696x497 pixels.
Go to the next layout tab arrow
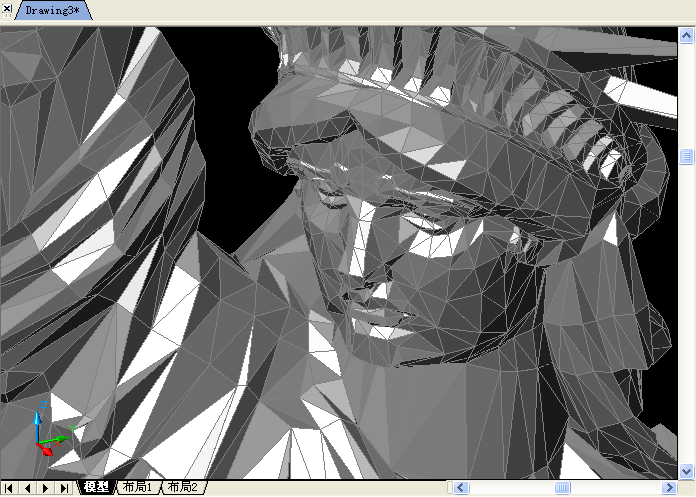(46, 488)
